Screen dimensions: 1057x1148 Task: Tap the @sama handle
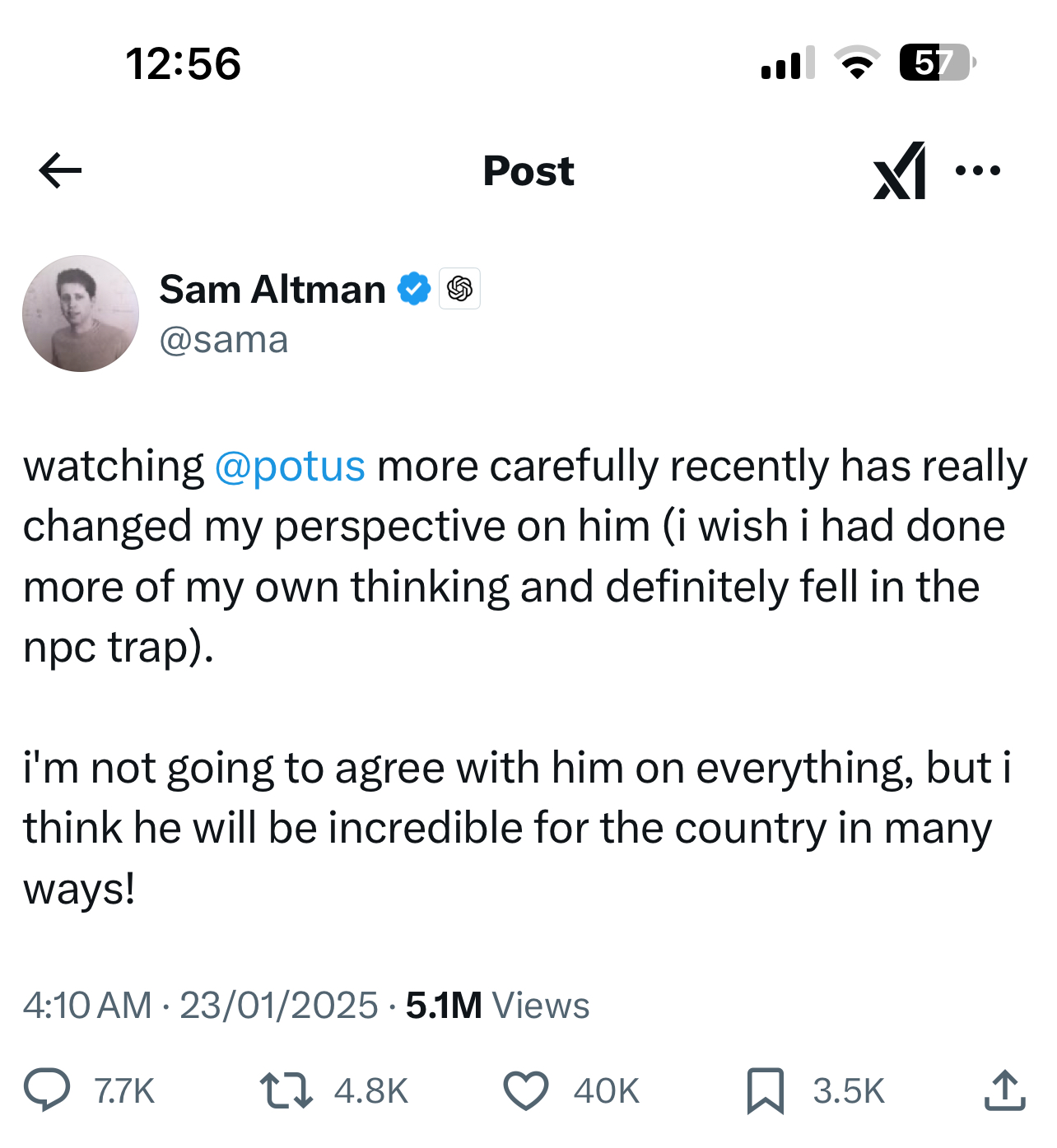pyautogui.click(x=224, y=340)
